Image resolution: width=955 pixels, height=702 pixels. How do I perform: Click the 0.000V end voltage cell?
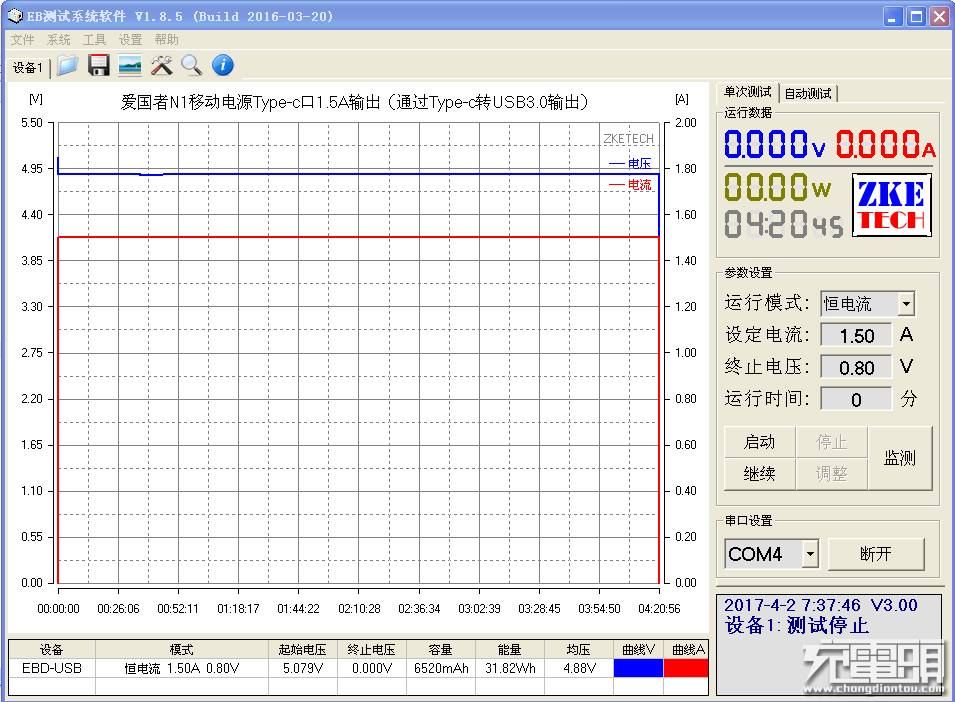(372, 668)
